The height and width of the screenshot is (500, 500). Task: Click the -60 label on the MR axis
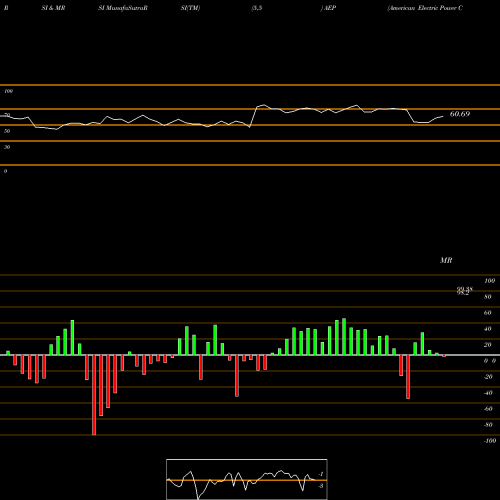coord(488,409)
